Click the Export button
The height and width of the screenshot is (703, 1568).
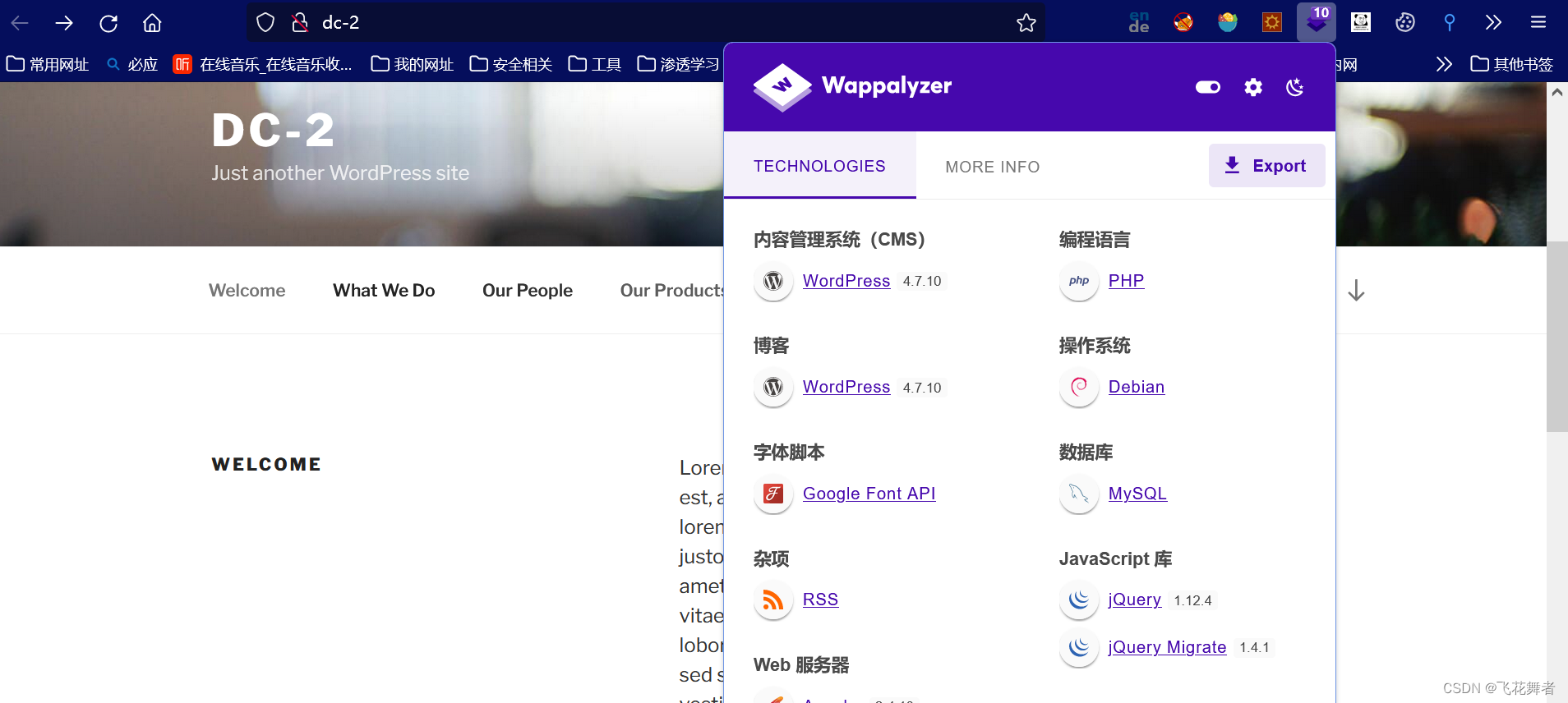pos(1266,165)
